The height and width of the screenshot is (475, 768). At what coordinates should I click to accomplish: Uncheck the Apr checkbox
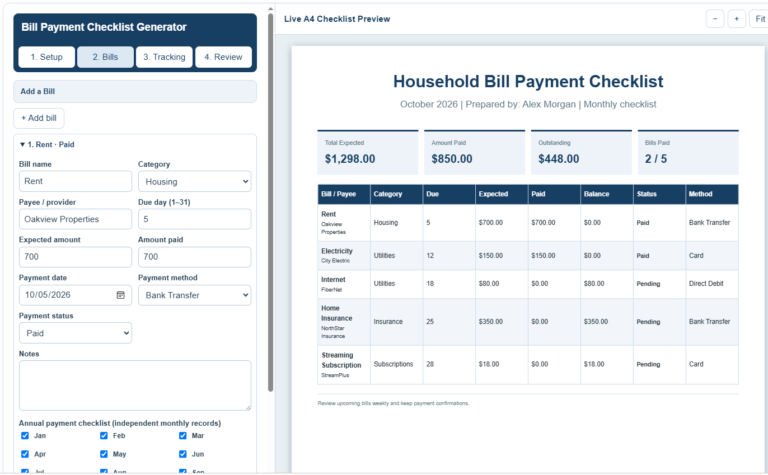click(25, 454)
